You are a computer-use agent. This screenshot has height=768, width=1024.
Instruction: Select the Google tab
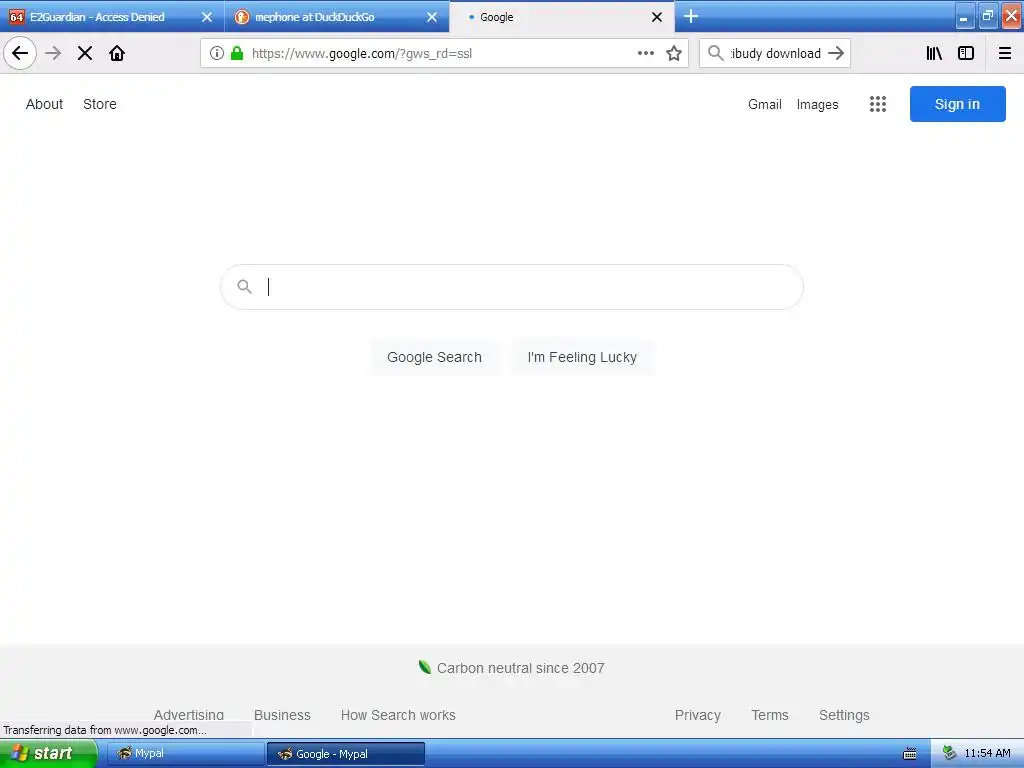point(562,17)
